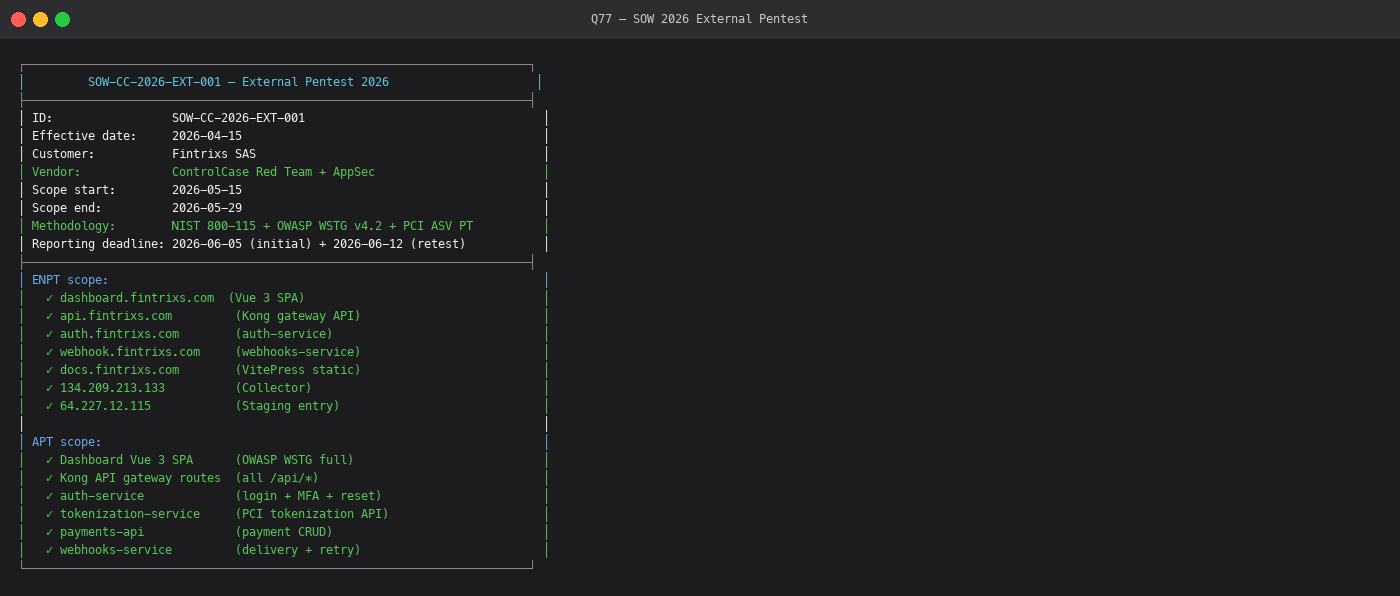Screen dimensions: 1400x596
Task: Click the 'Reporting deadline:' field label
Action: 98,244
